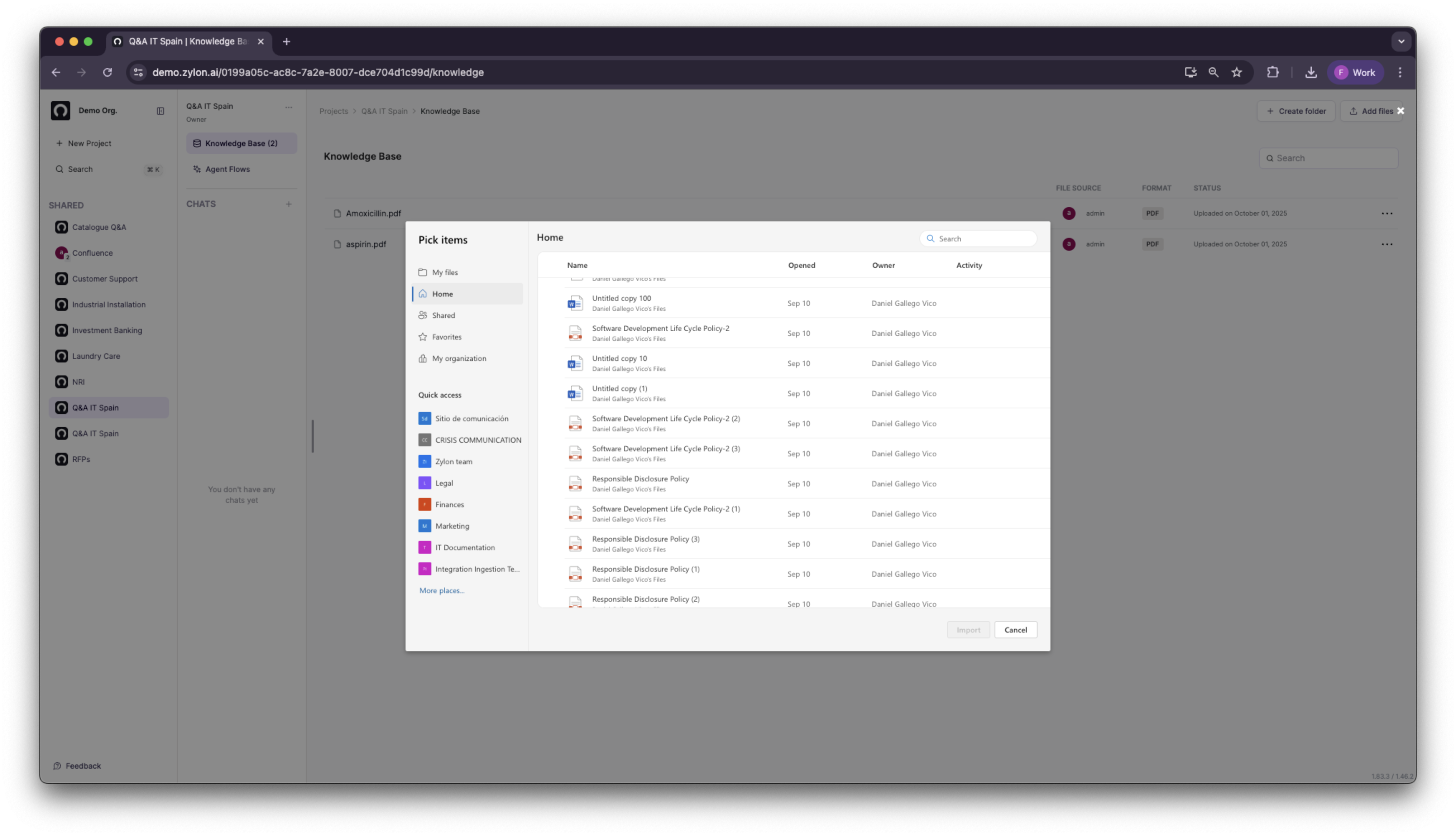This screenshot has width=1456, height=836.
Task: Click the Opened column header to sort
Action: (801, 265)
